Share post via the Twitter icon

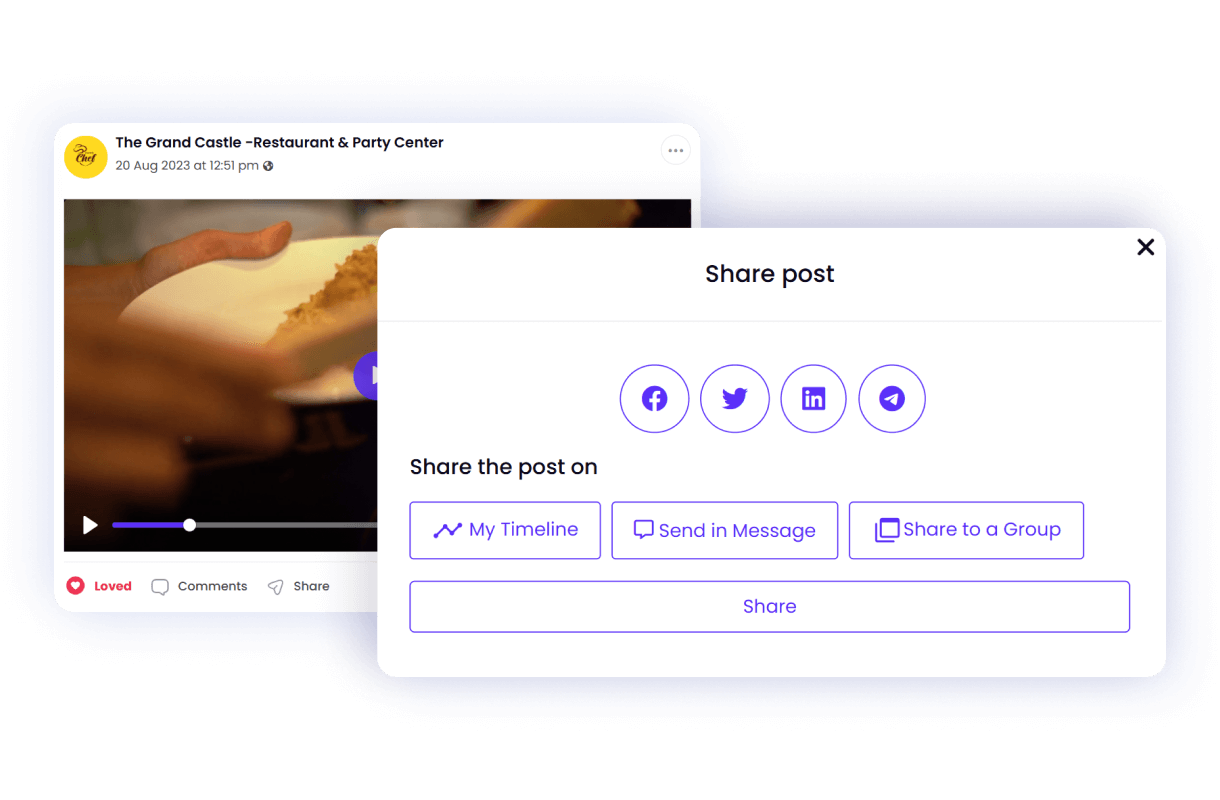(734, 399)
